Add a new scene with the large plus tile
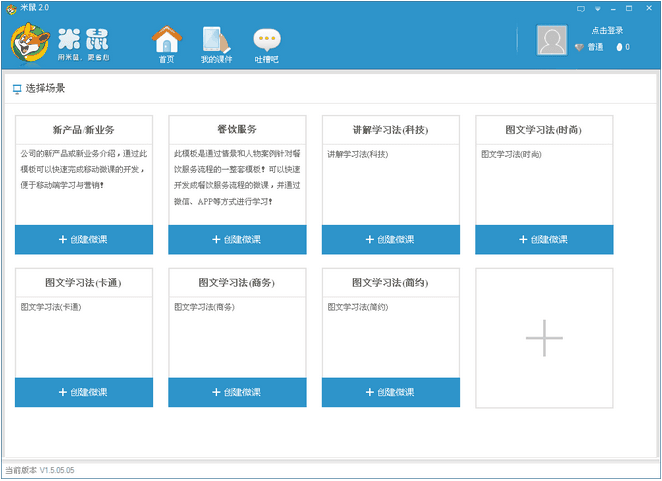 [x=544, y=338]
